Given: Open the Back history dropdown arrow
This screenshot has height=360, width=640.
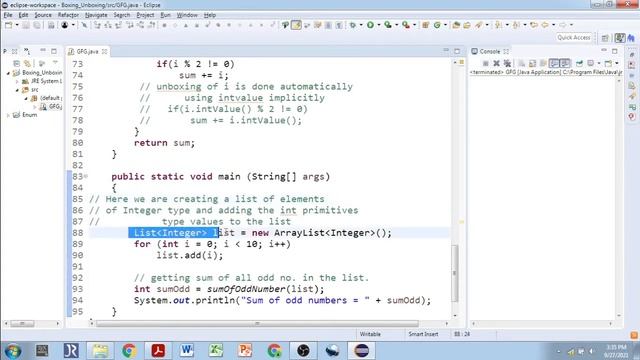Looking at the screenshot, I should (x=553, y=25).
